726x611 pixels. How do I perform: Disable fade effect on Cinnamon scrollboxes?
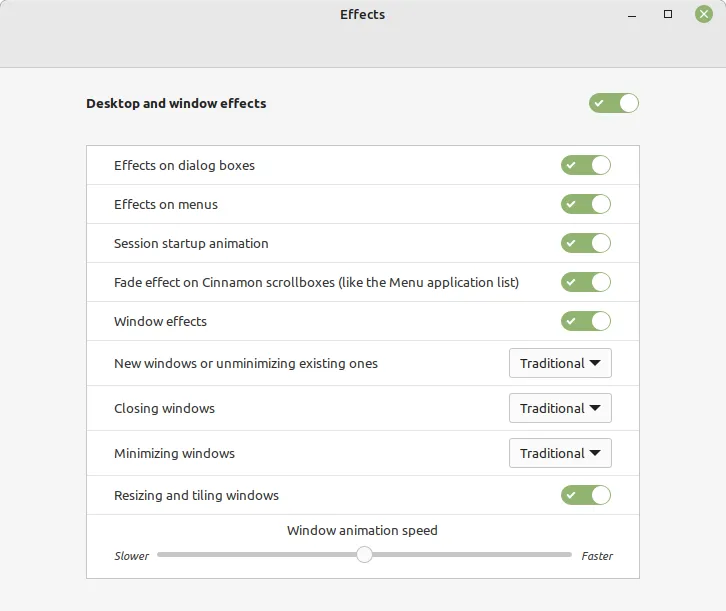point(585,282)
